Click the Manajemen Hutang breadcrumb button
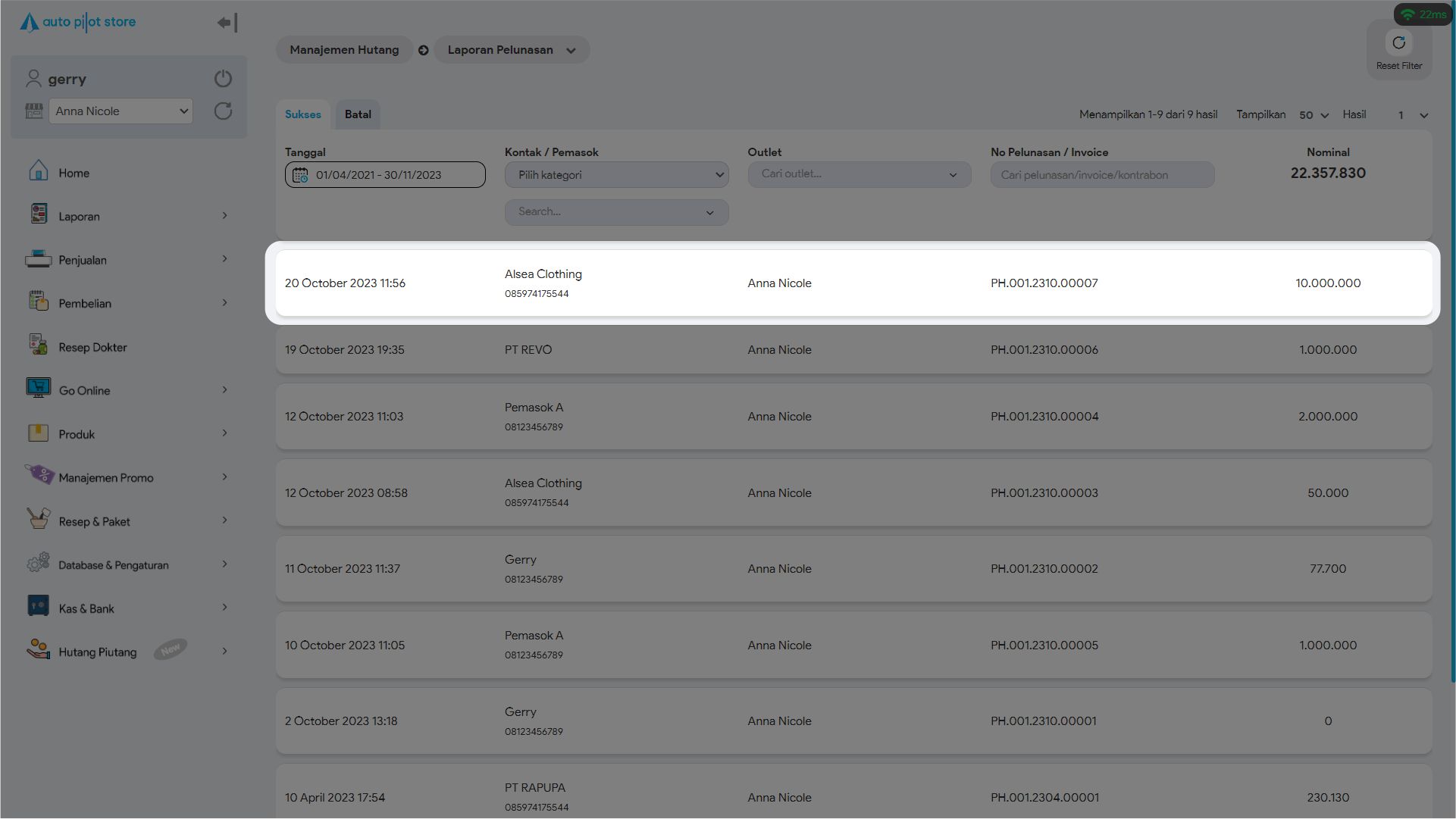This screenshot has height=819, width=1456. point(344,50)
